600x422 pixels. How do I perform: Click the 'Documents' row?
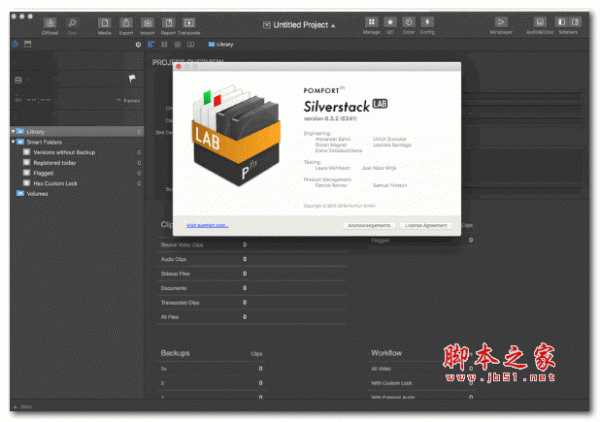click(251, 288)
